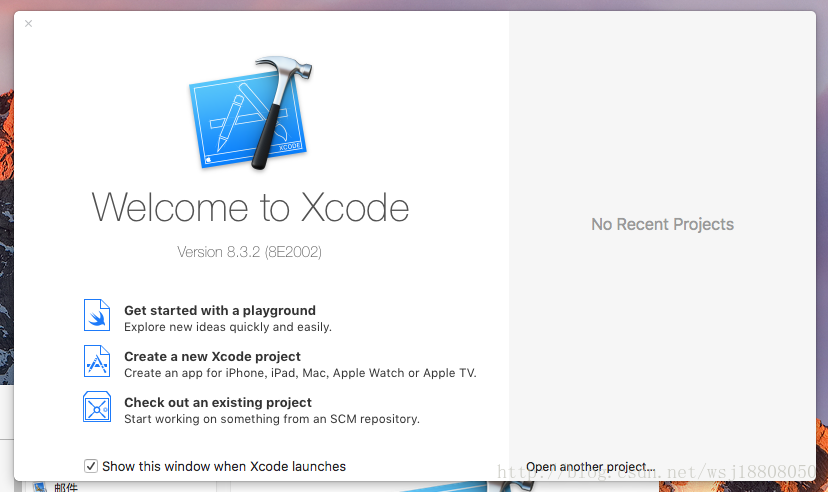Click the Version 8.3.2 (8E2002) text
Screen dimensions: 828x492
[249, 252]
